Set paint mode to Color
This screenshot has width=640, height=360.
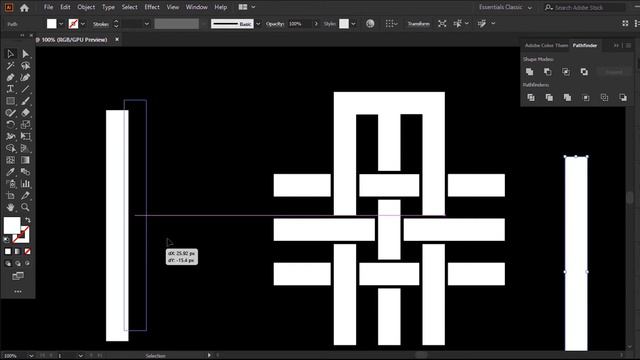tap(8, 251)
